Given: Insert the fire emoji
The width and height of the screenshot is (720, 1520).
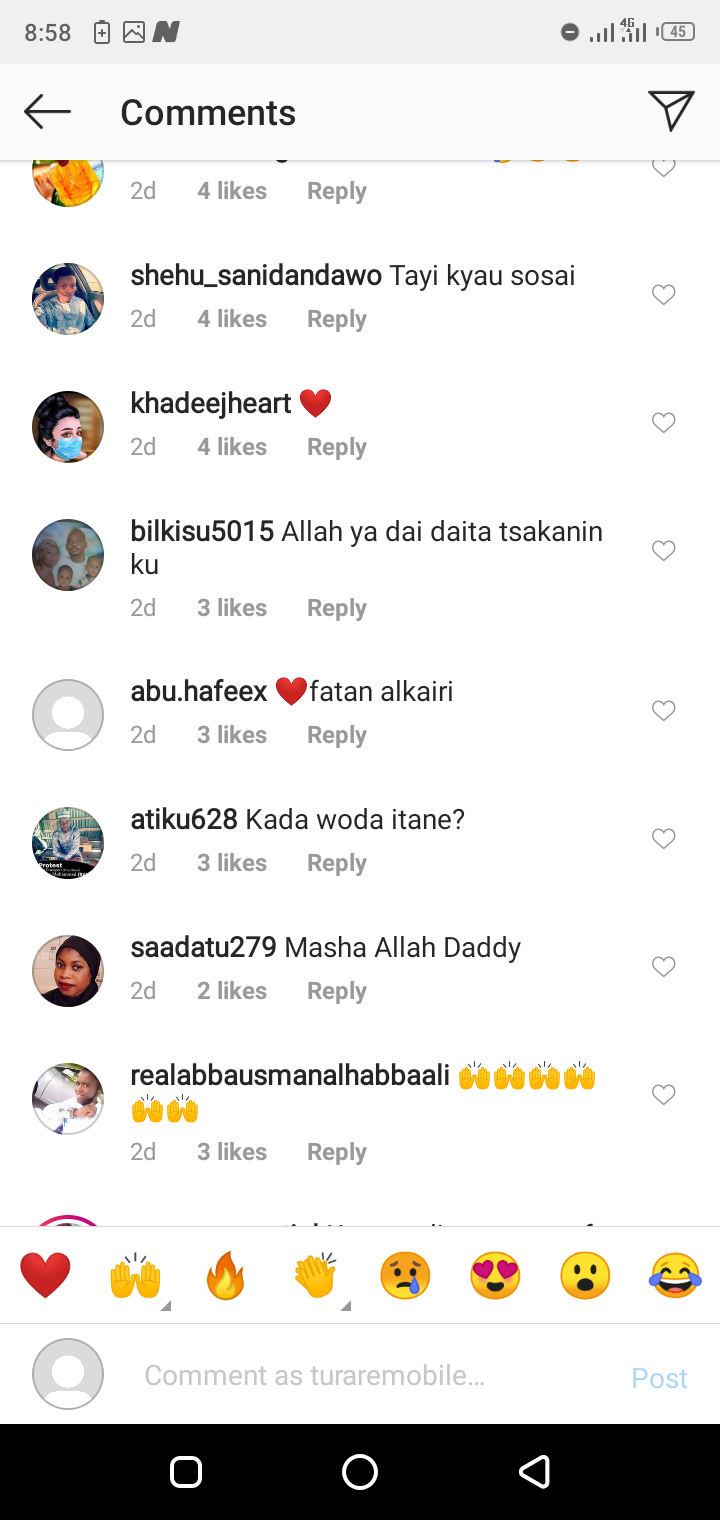Looking at the screenshot, I should (x=225, y=1276).
